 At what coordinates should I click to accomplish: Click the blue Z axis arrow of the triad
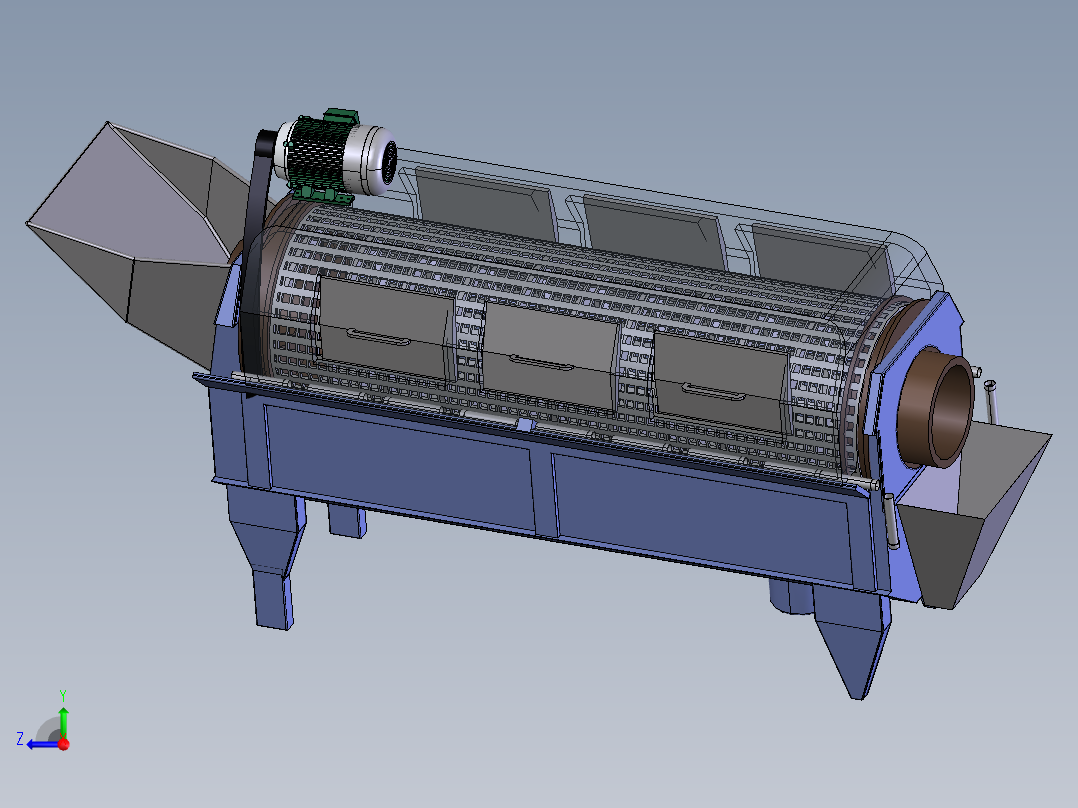(41, 744)
